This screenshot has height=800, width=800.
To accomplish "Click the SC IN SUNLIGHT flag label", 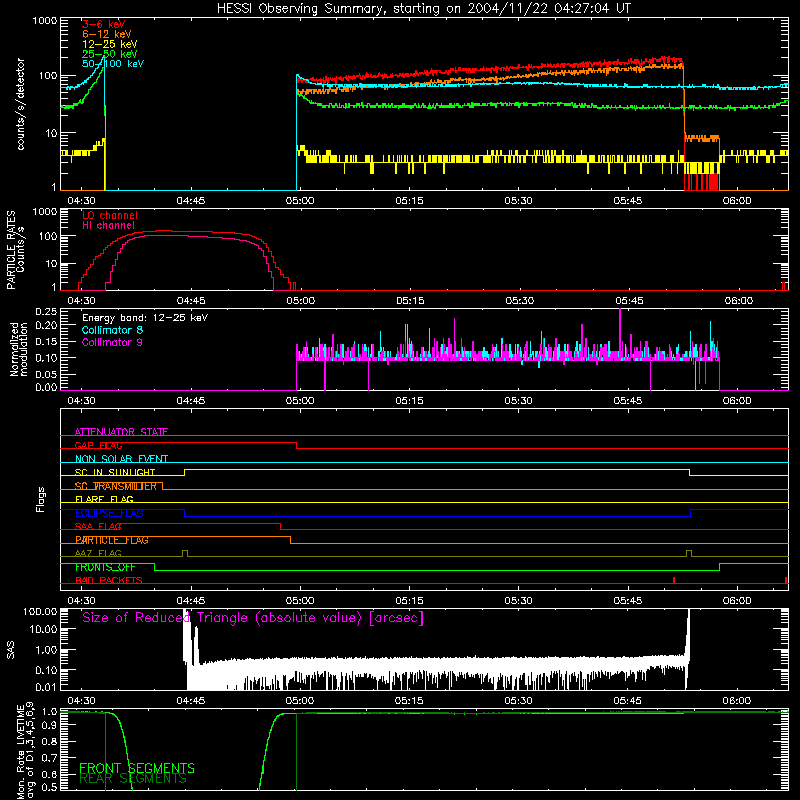I will [x=115, y=472].
